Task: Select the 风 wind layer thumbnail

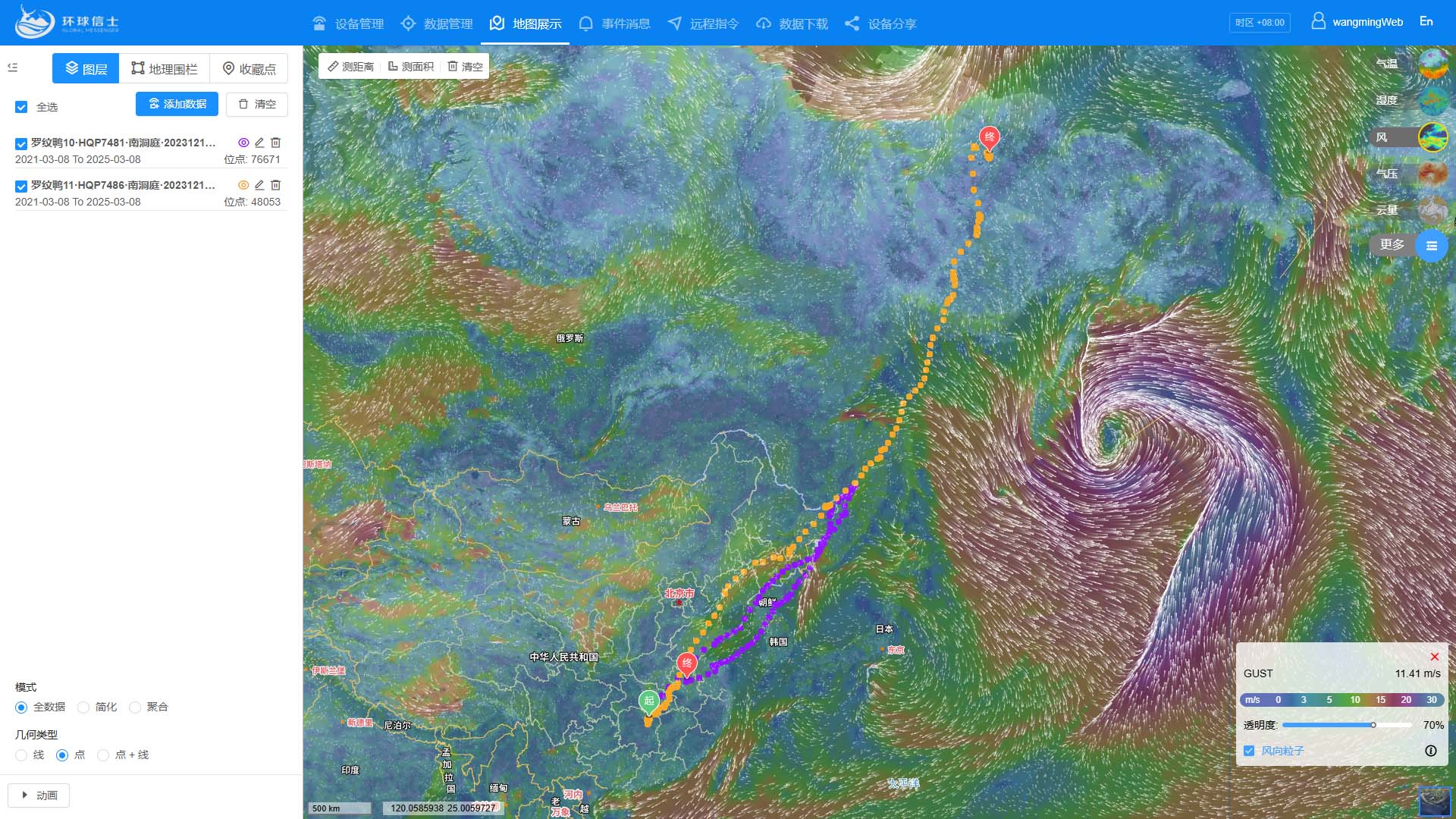Action: point(1432,137)
